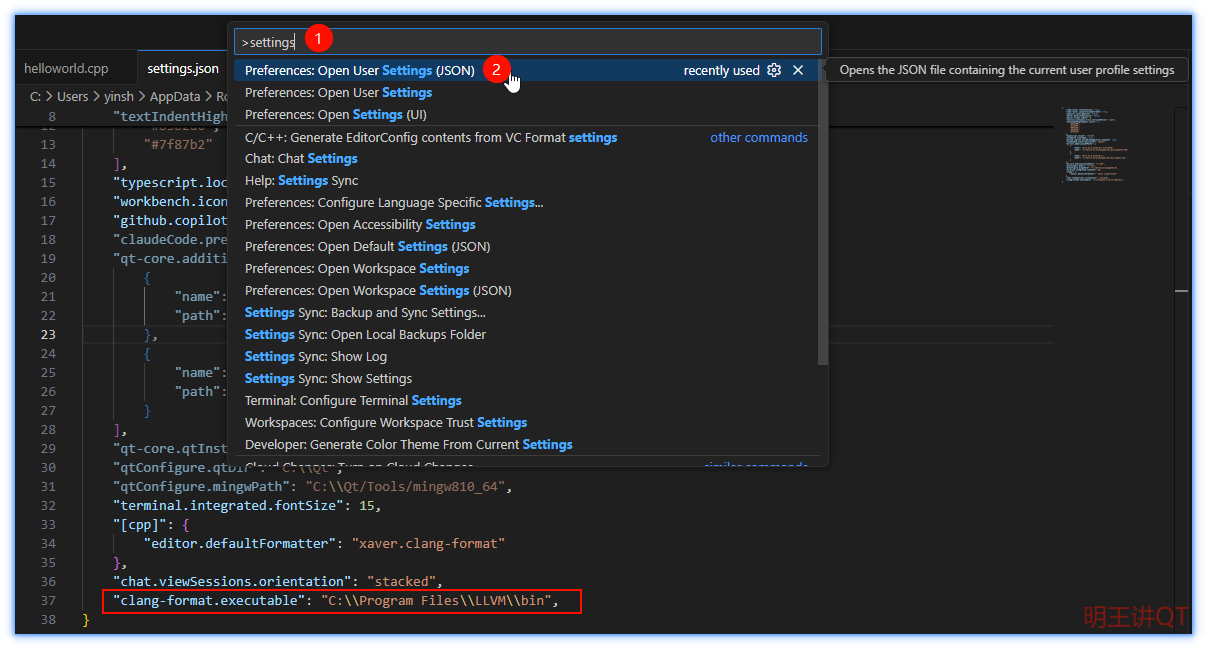Select the settings.json editor tab
Screen dimensions: 1207x649
click(x=183, y=69)
